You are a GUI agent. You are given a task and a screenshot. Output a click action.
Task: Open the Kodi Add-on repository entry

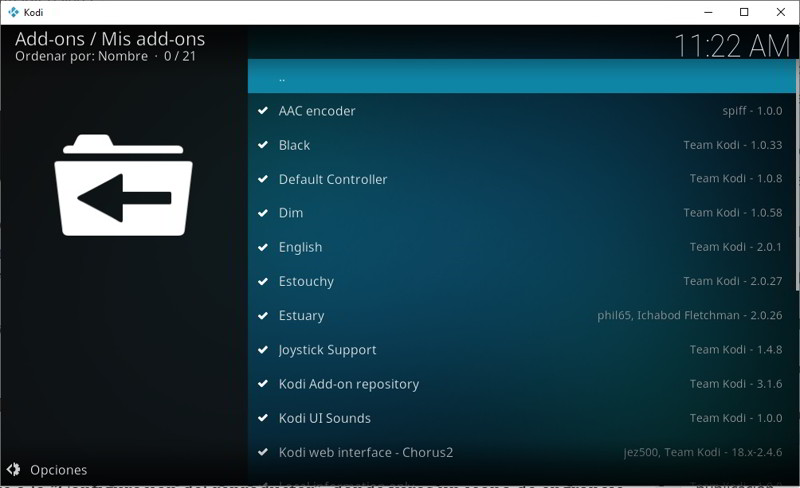click(348, 384)
